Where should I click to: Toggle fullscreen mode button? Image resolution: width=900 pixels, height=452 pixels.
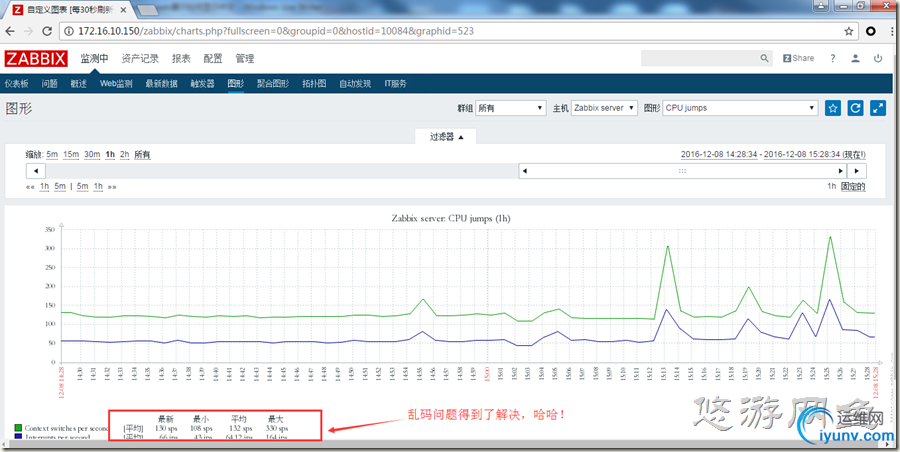coord(878,108)
